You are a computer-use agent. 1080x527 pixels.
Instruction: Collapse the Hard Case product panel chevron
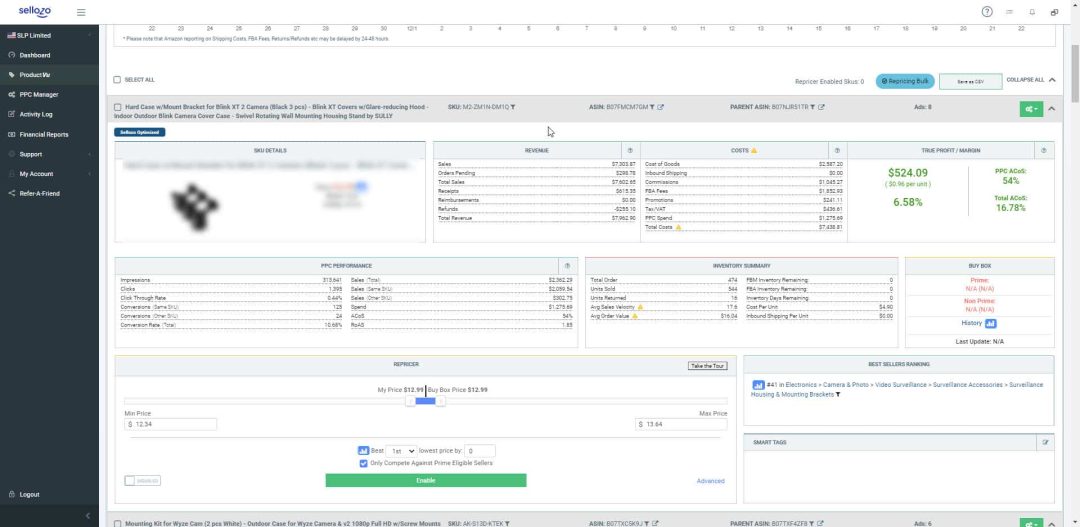pyautogui.click(x=1052, y=109)
